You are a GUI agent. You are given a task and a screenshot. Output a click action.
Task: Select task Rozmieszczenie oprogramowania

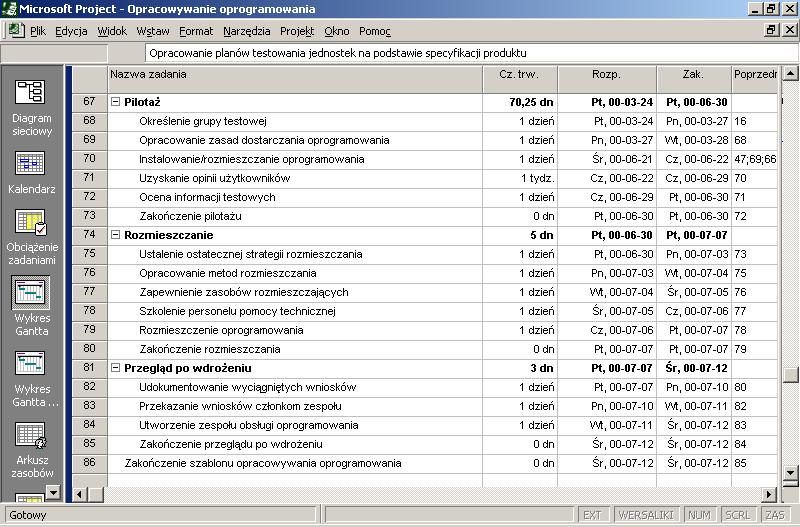(x=221, y=330)
